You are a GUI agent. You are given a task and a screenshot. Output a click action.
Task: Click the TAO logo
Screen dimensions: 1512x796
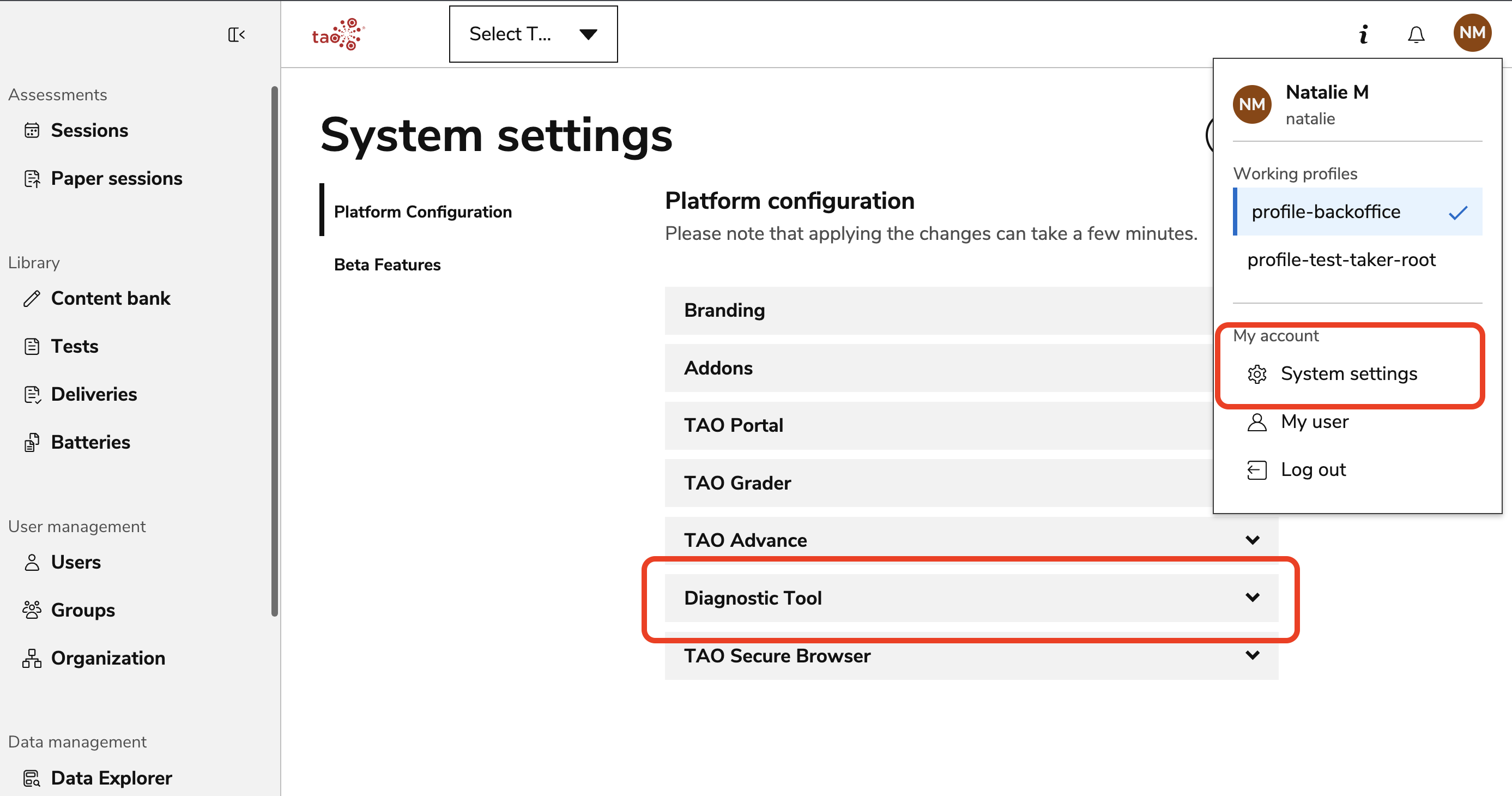click(x=338, y=35)
